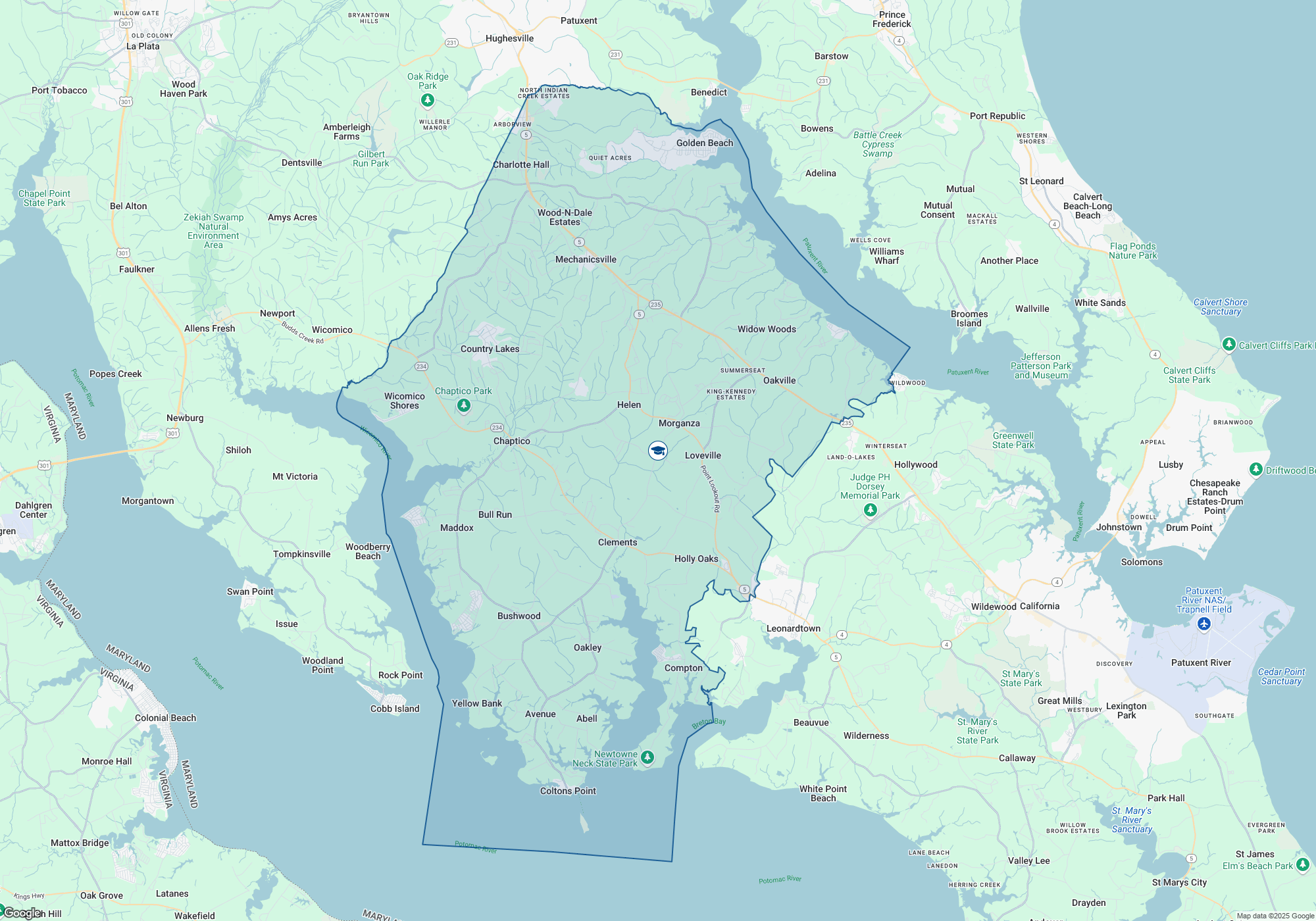Viewport: 1316px width, 921px height.
Task: Click the Google logo in corner
Action: (x=22, y=913)
